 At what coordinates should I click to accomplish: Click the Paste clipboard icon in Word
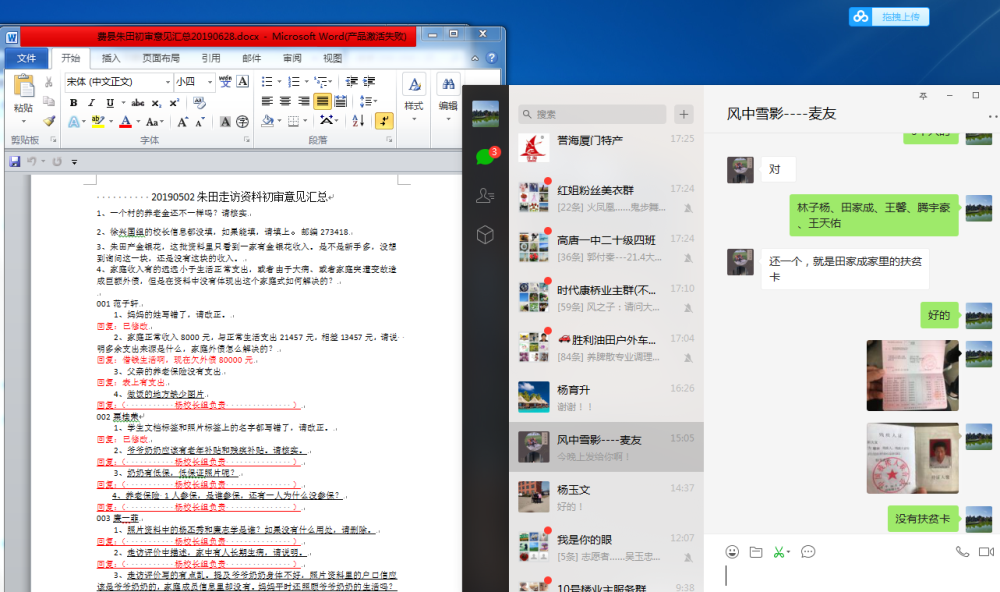[24, 87]
